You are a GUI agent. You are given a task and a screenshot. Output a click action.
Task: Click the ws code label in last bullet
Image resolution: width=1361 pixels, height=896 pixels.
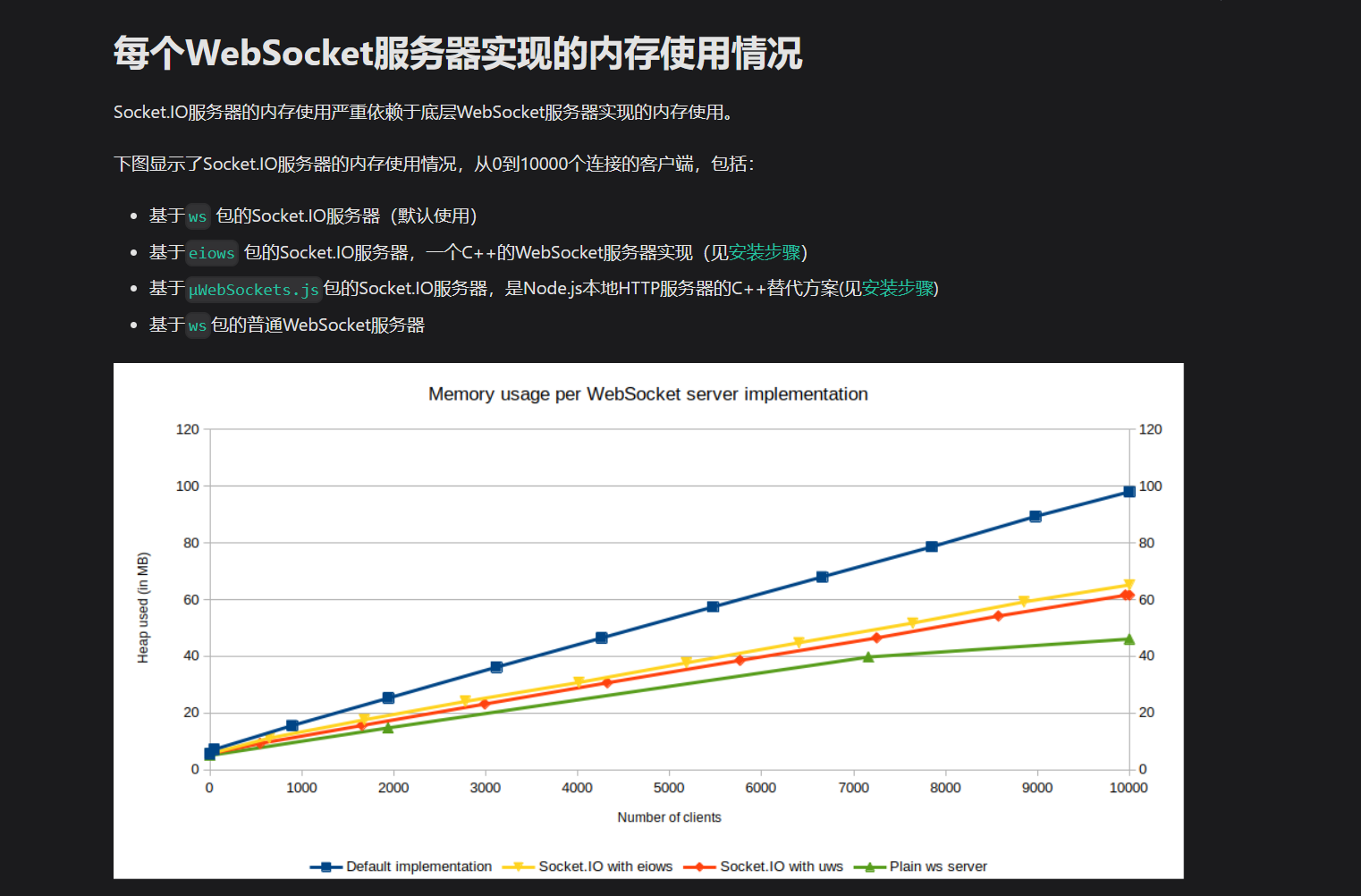(198, 326)
